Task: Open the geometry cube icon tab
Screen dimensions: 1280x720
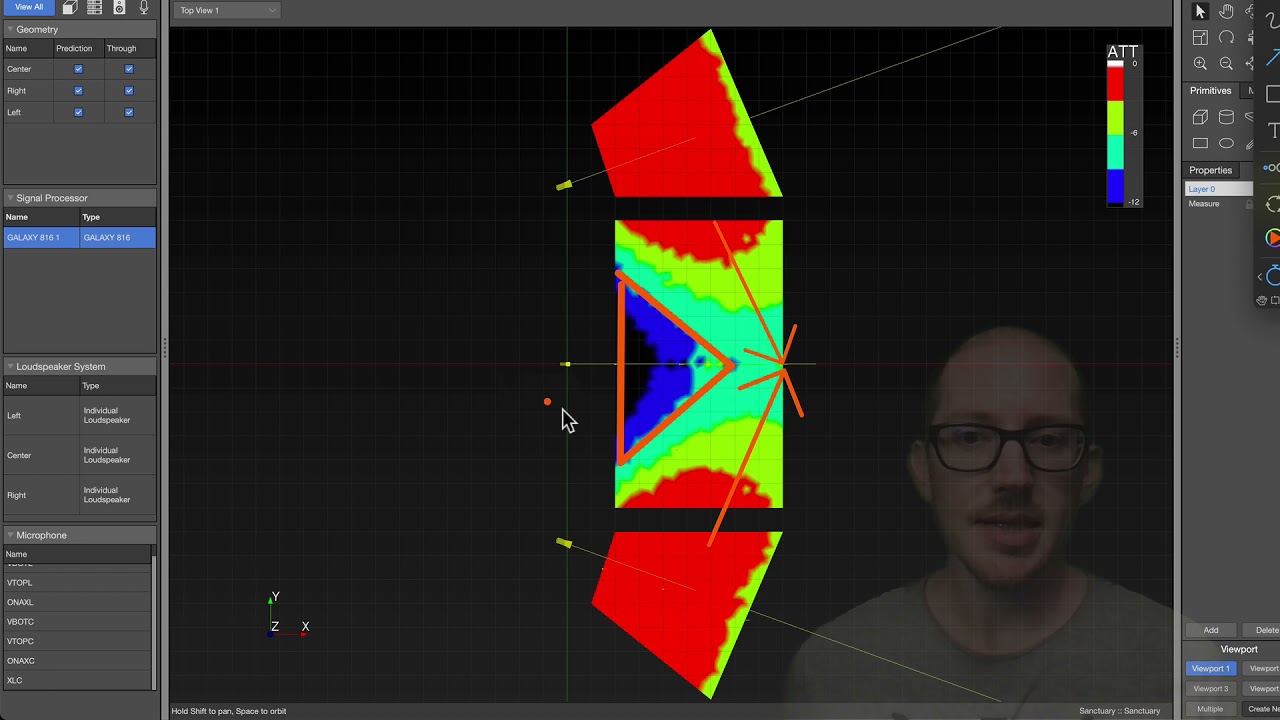Action: pyautogui.click(x=69, y=7)
